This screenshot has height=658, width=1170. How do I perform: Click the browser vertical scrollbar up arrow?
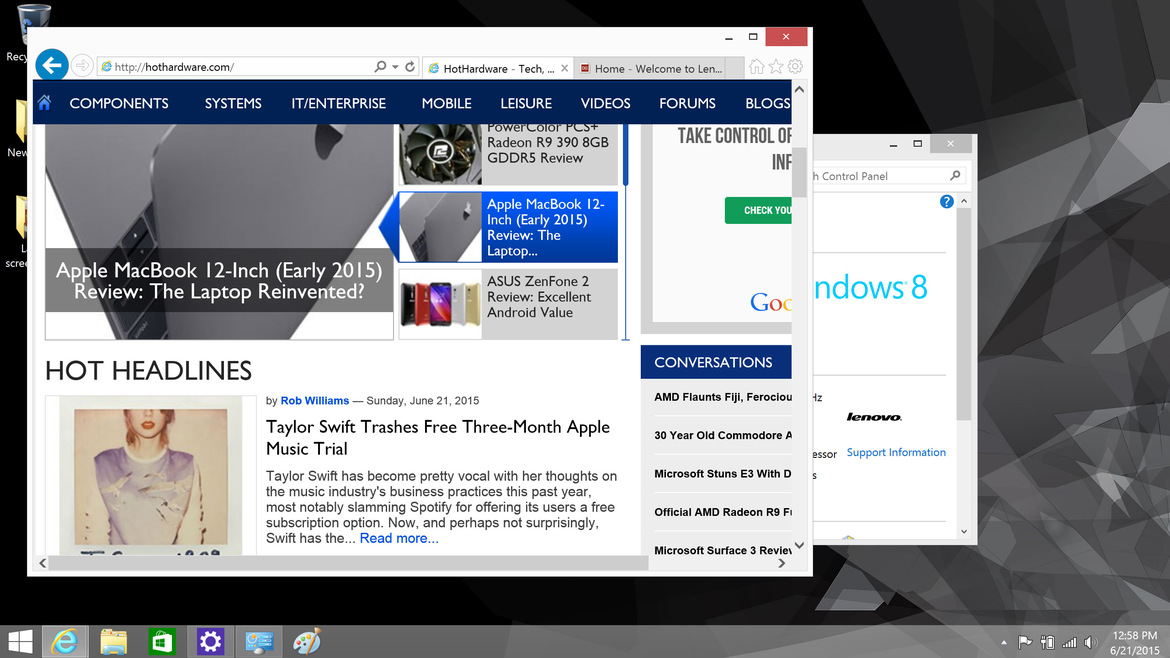[799, 90]
